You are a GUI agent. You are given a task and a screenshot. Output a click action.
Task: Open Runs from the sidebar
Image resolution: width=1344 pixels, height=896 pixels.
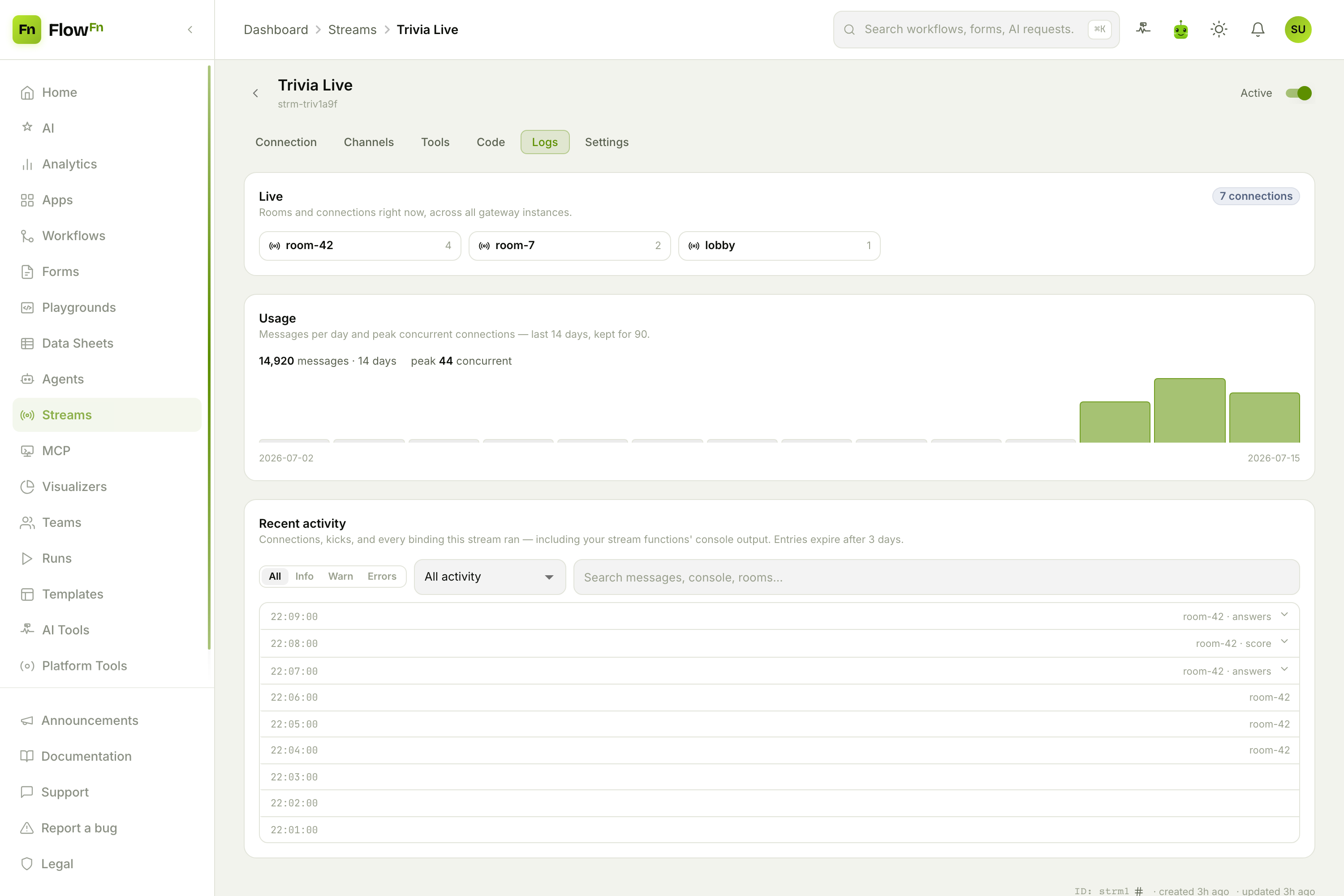click(107, 558)
